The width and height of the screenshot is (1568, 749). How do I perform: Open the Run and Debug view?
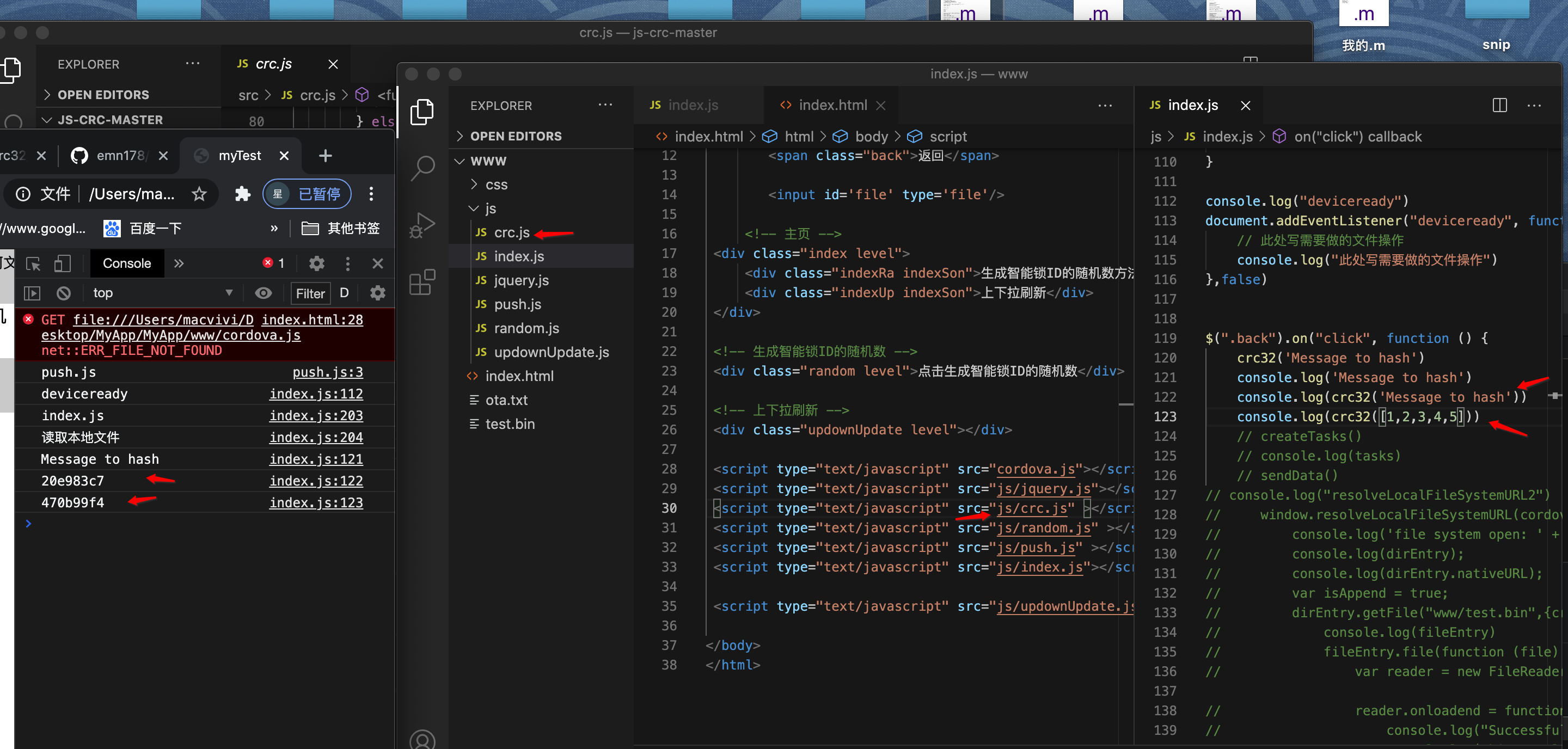click(x=422, y=225)
